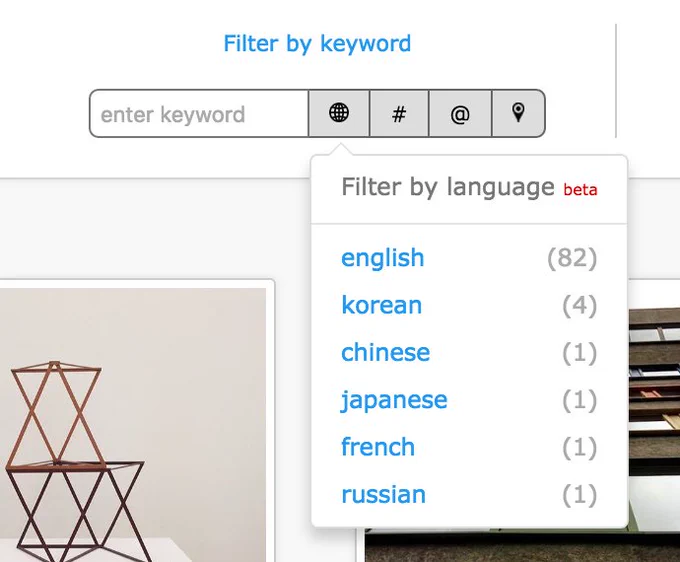Select the hashtag filter icon
The width and height of the screenshot is (680, 562).
click(399, 114)
